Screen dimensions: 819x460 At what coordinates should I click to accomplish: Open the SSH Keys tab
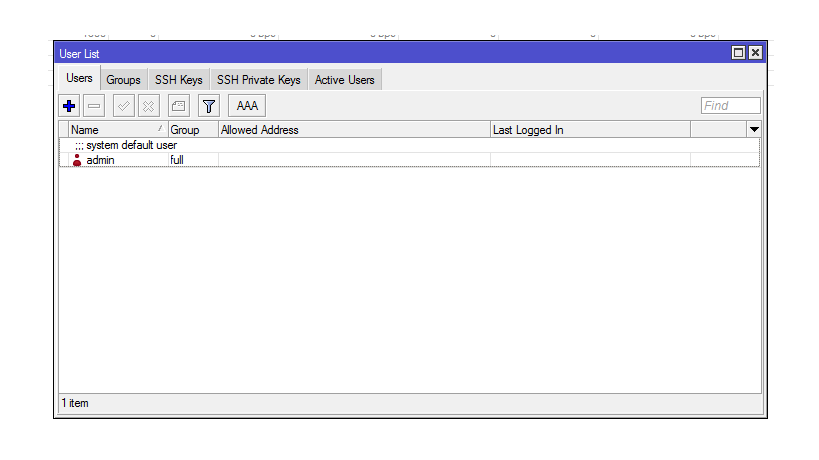click(179, 80)
